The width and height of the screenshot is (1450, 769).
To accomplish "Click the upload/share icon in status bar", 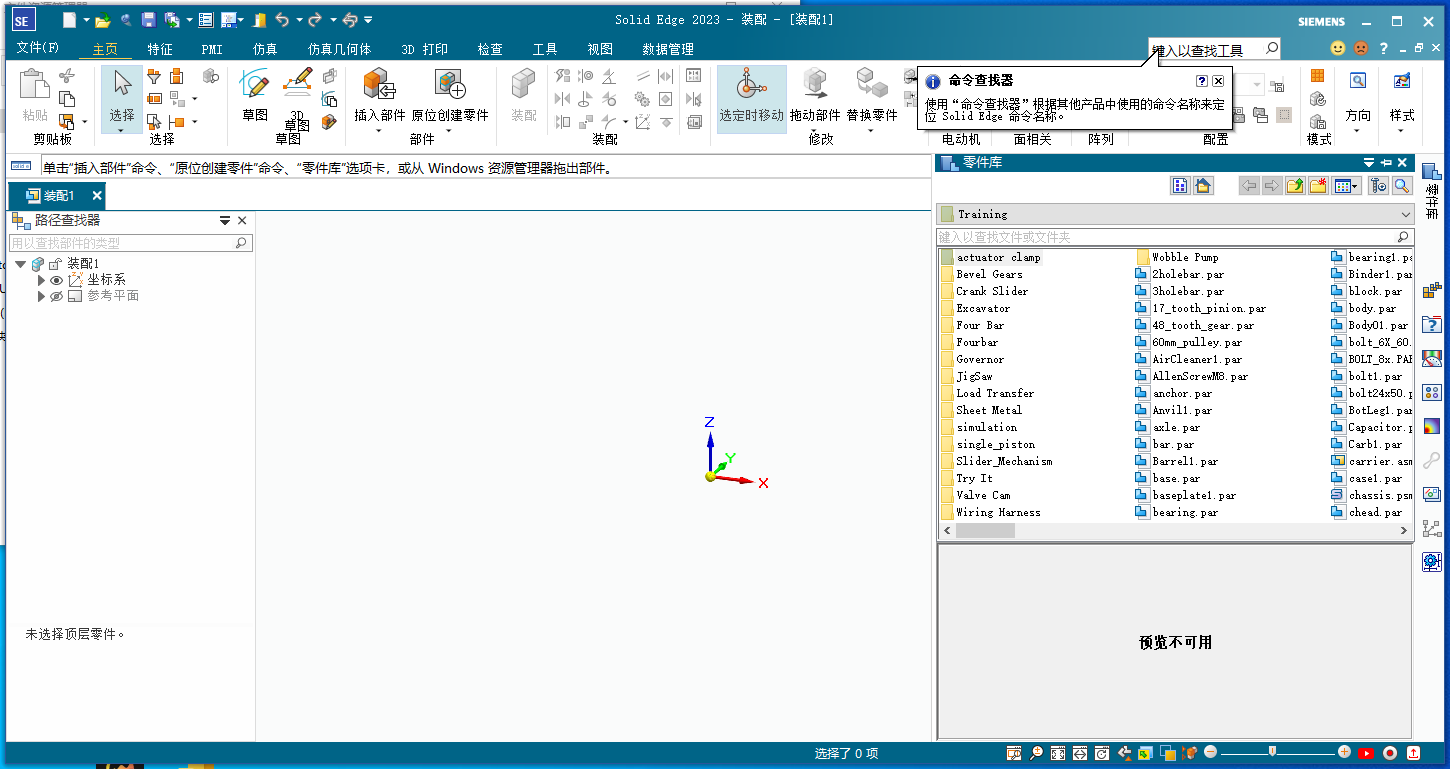I will (x=1413, y=753).
